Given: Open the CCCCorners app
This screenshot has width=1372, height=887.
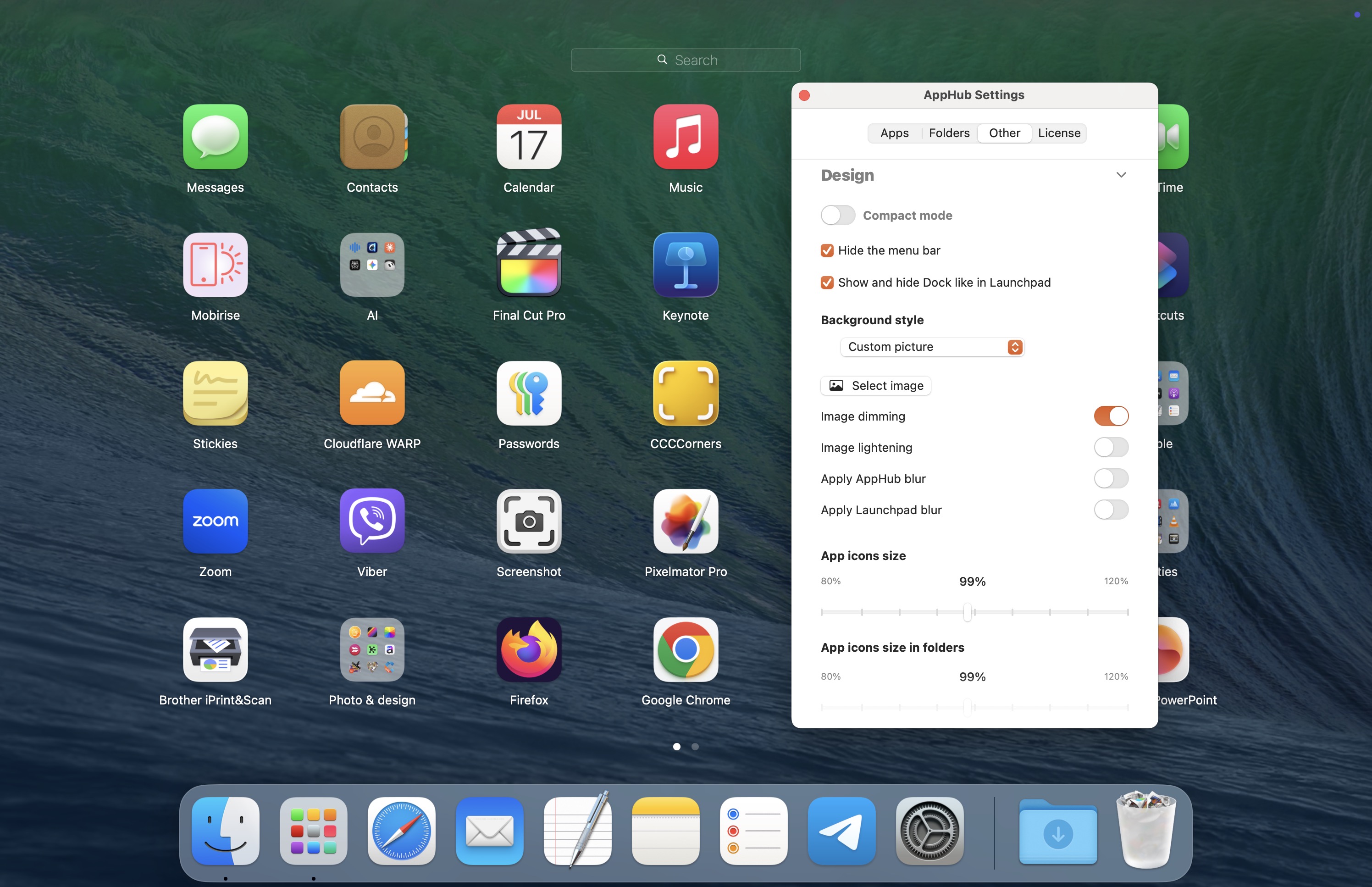Looking at the screenshot, I should 686,394.
